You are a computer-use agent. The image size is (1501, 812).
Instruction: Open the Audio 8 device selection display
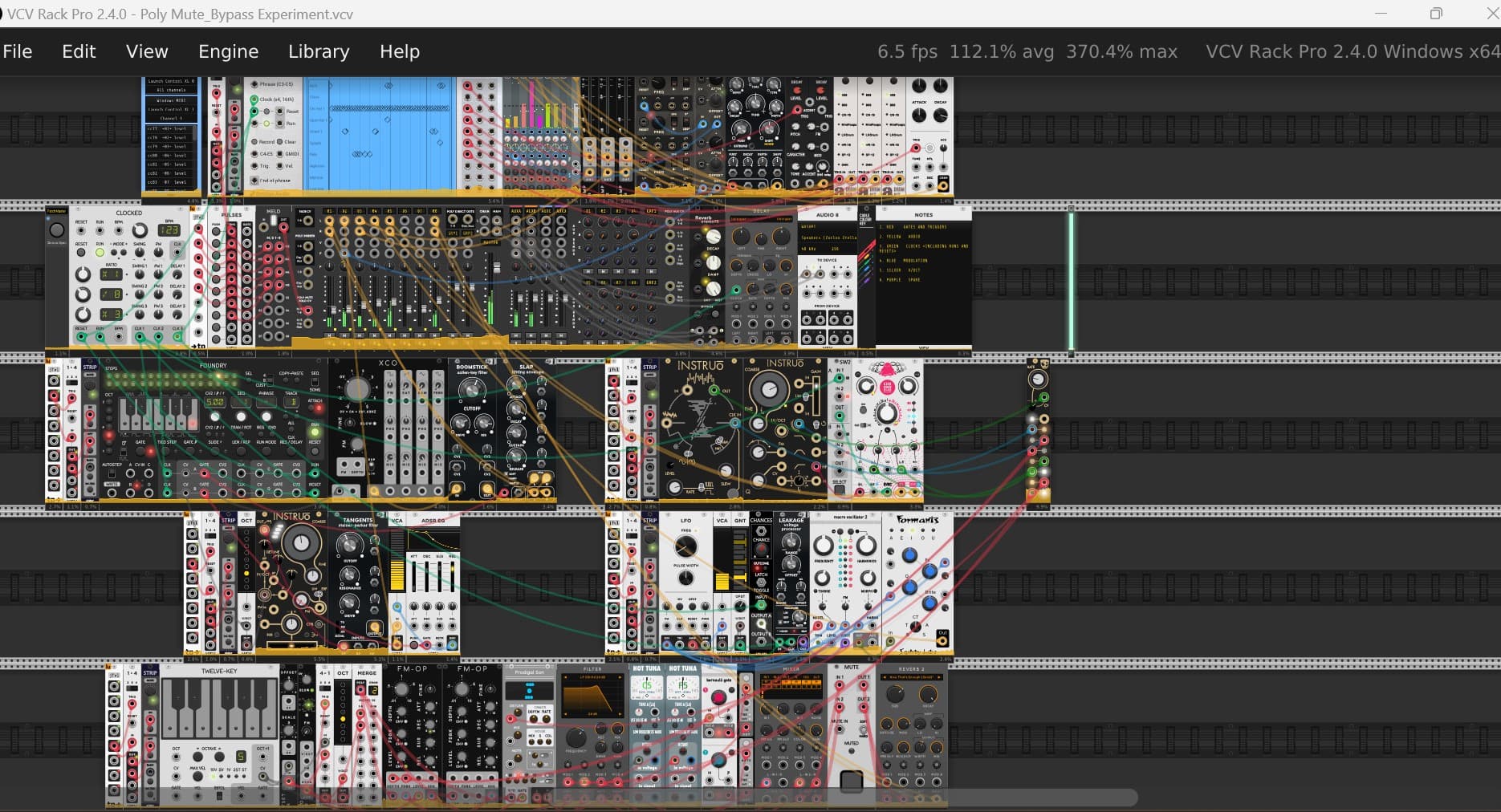coord(828,238)
